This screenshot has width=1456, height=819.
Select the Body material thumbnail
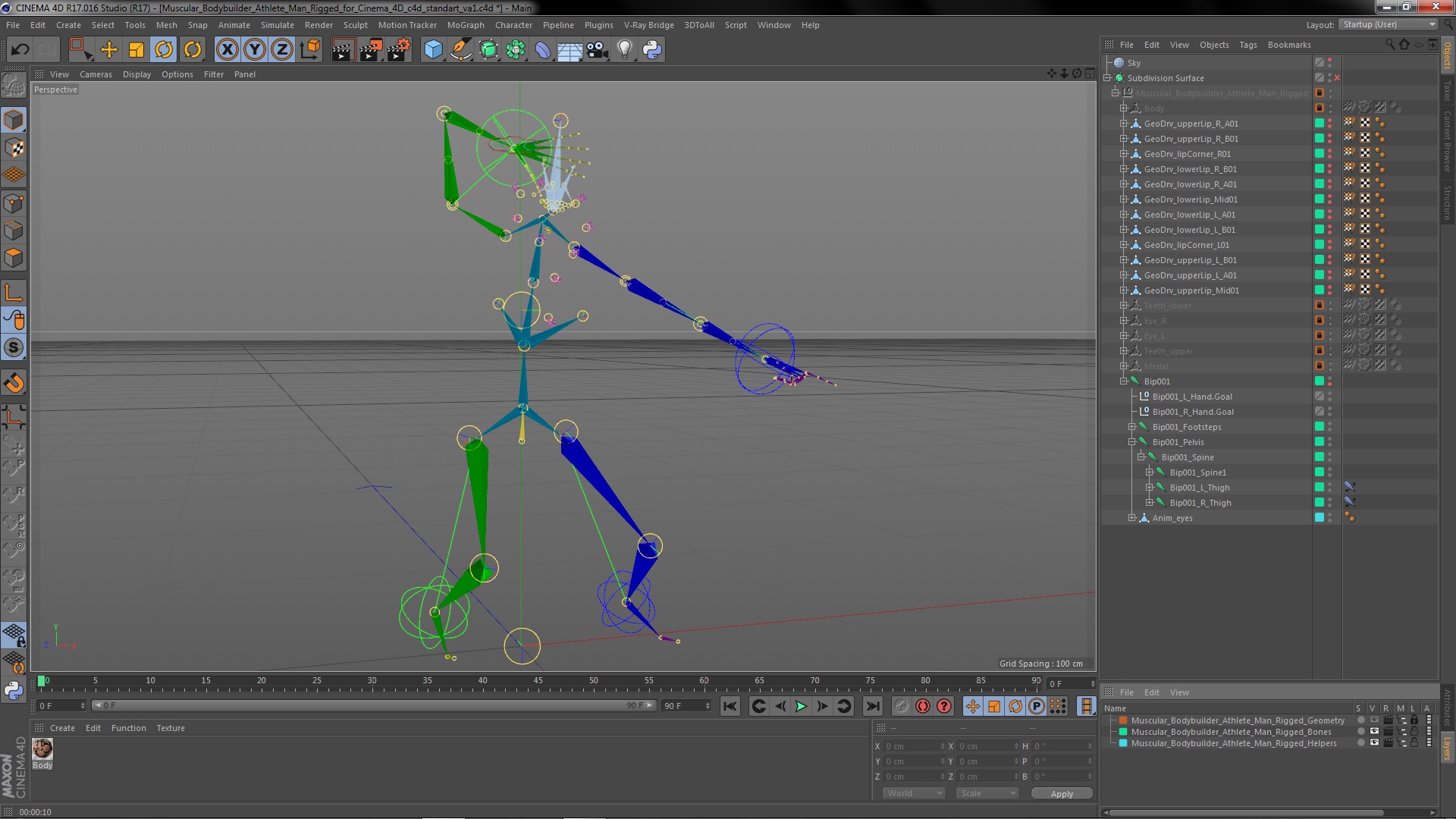pos(42,748)
